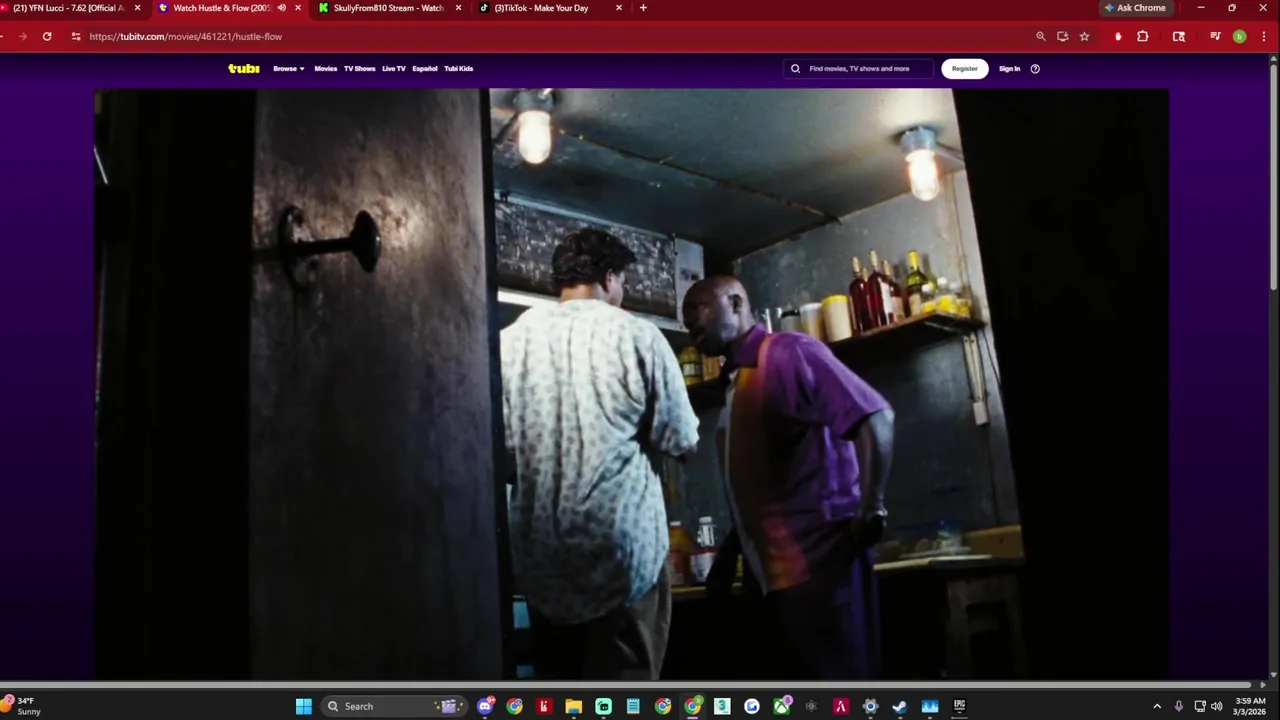Open the weather widget showing 34°F Sunny
Screen dimensions: 1280x720
24,706
